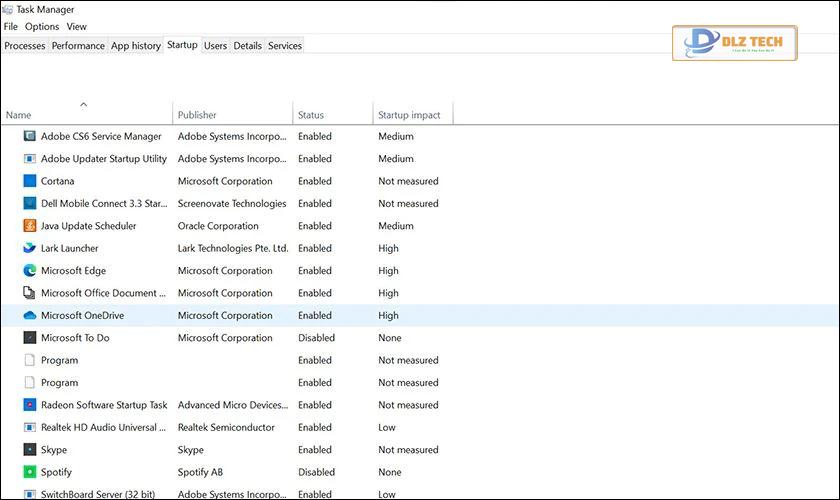
Task: Click the Enabled status of Microsoft Edge
Action: (315, 271)
